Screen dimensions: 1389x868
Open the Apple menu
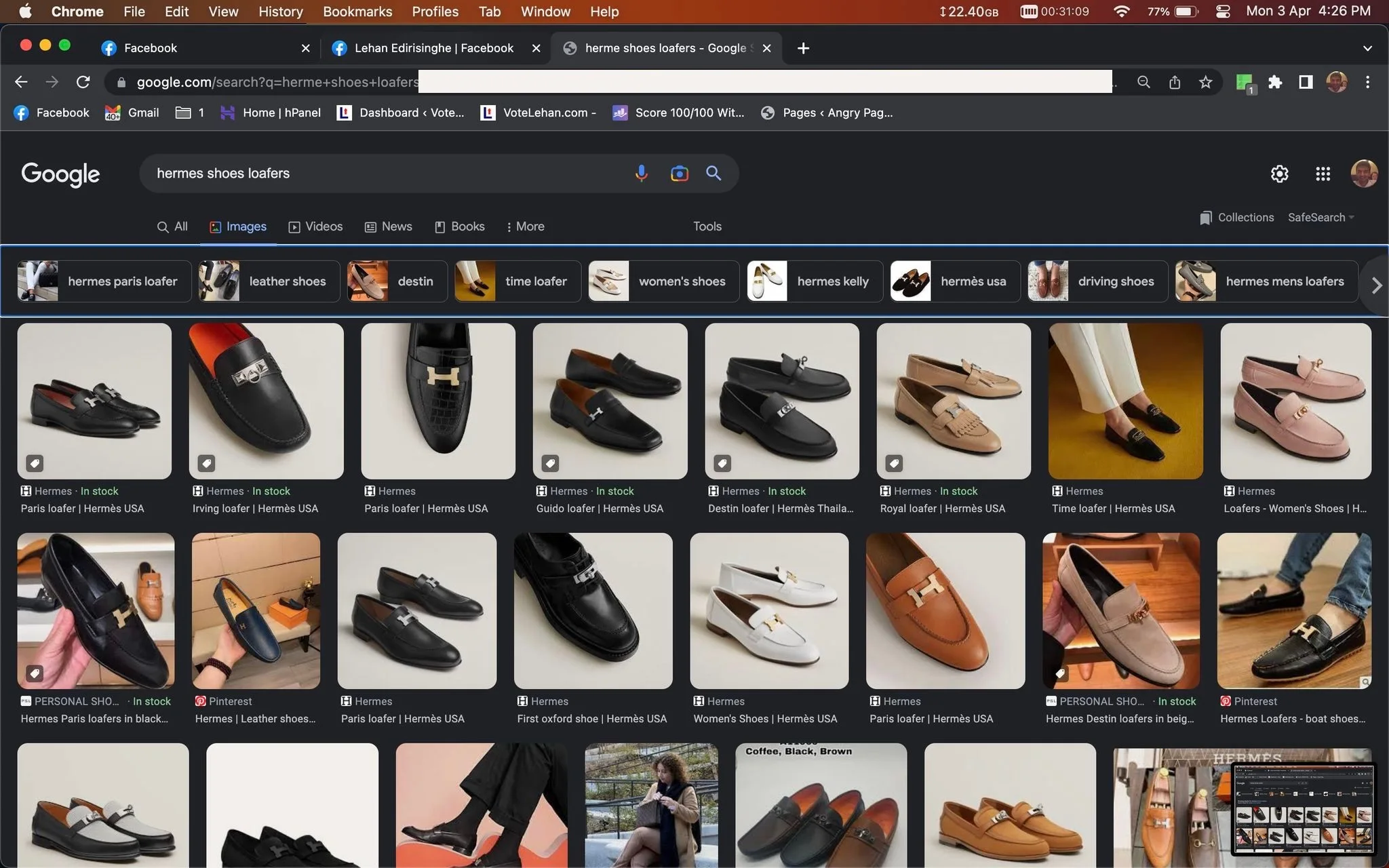point(25,12)
